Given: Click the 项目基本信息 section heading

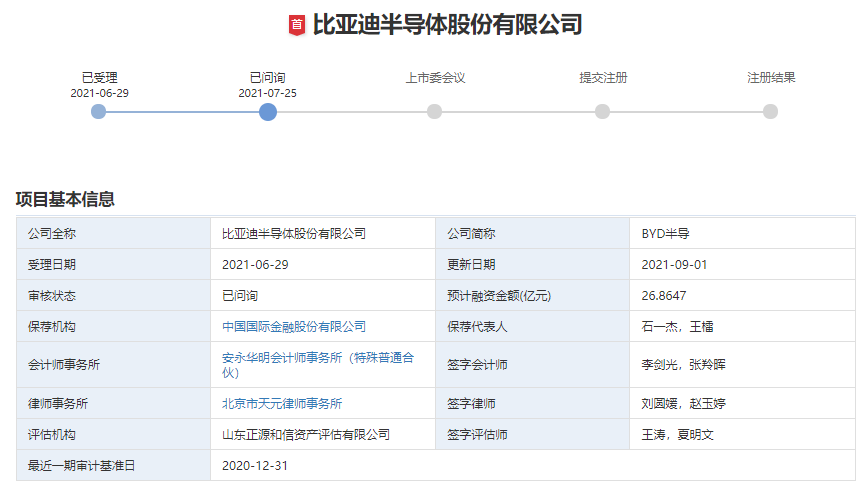Looking at the screenshot, I should (x=65, y=199).
